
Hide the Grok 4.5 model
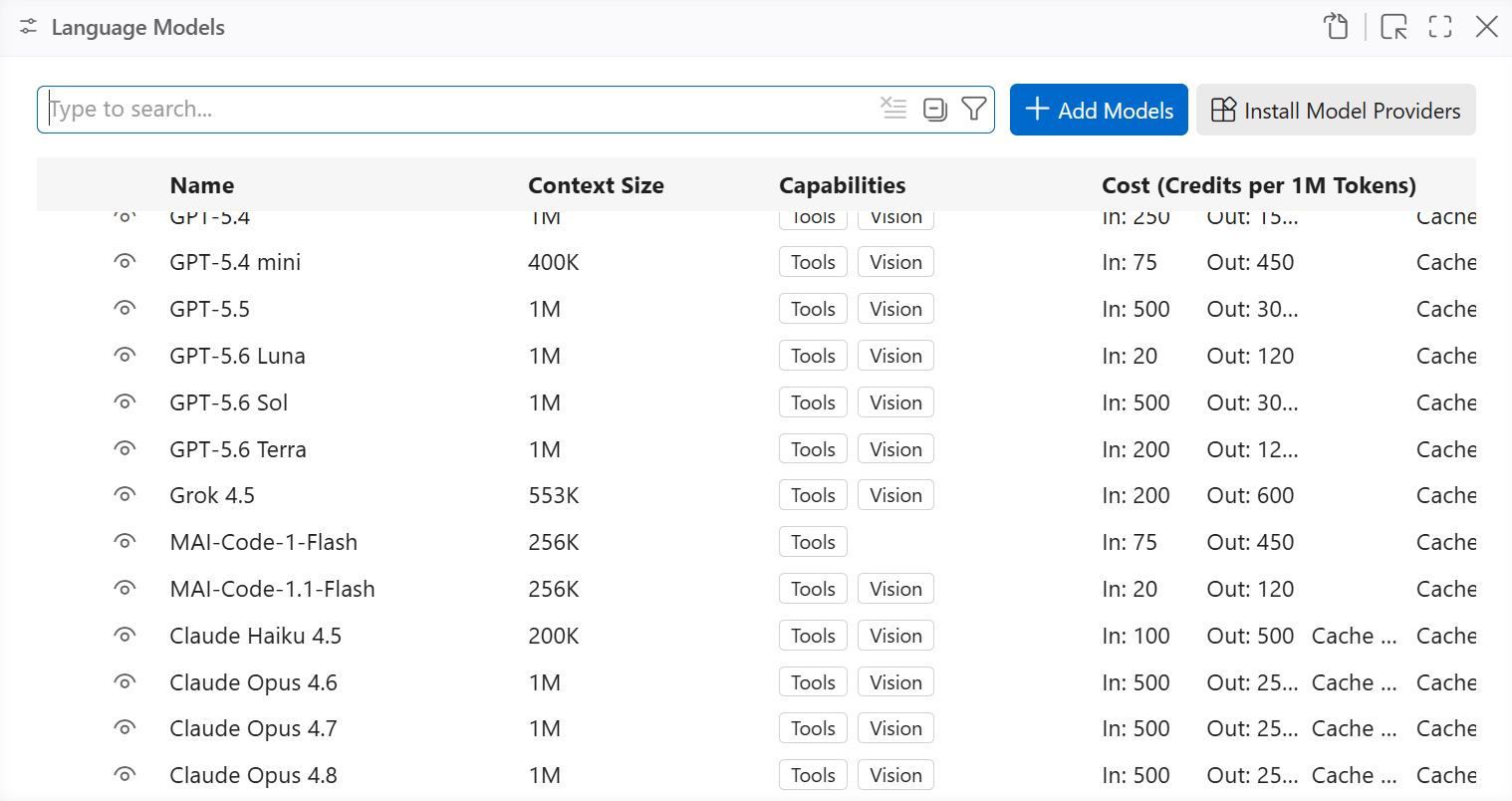(125, 495)
